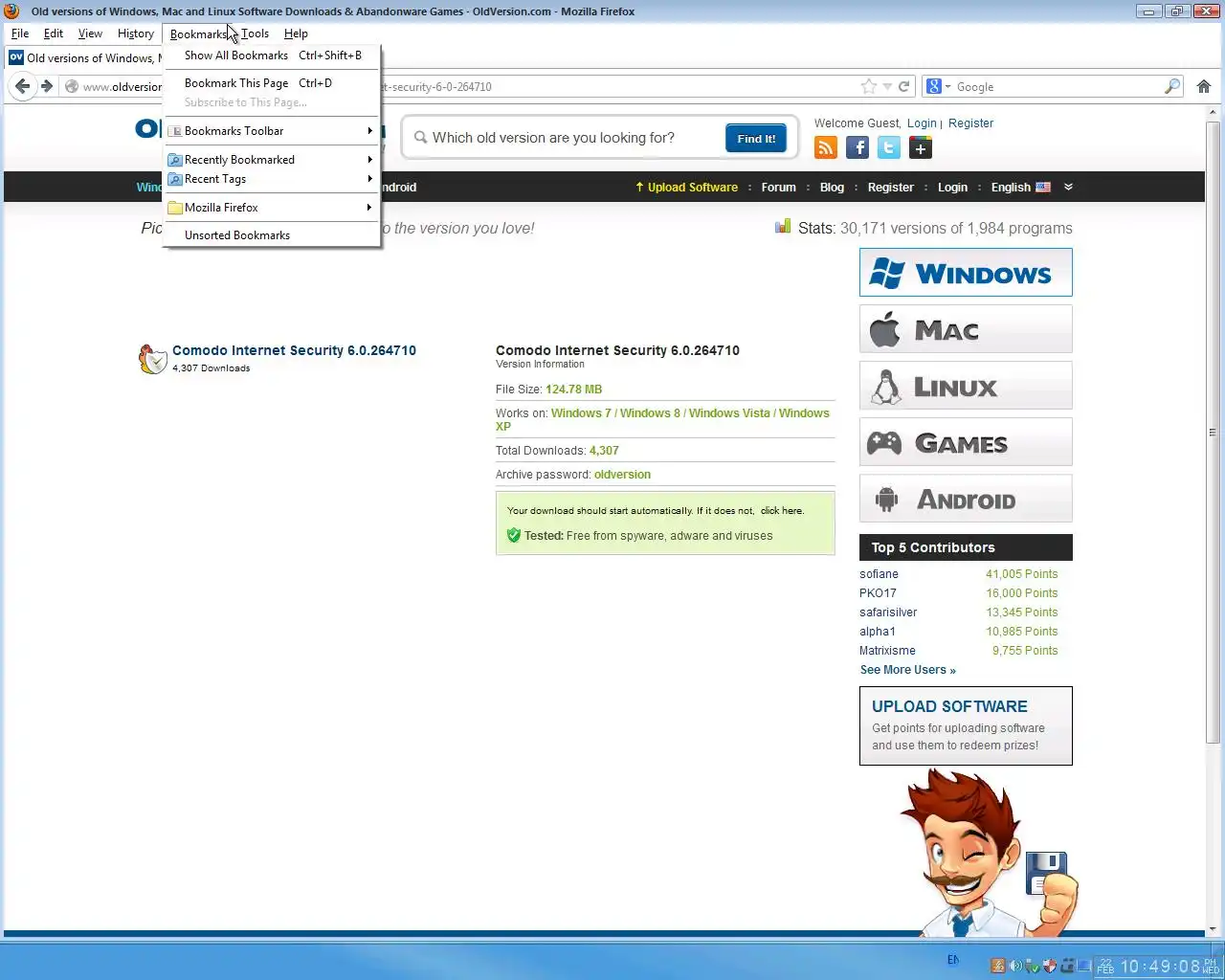Click the security shield tray icon
Image resolution: width=1225 pixels, height=980 pixels.
pyautogui.click(x=1050, y=966)
